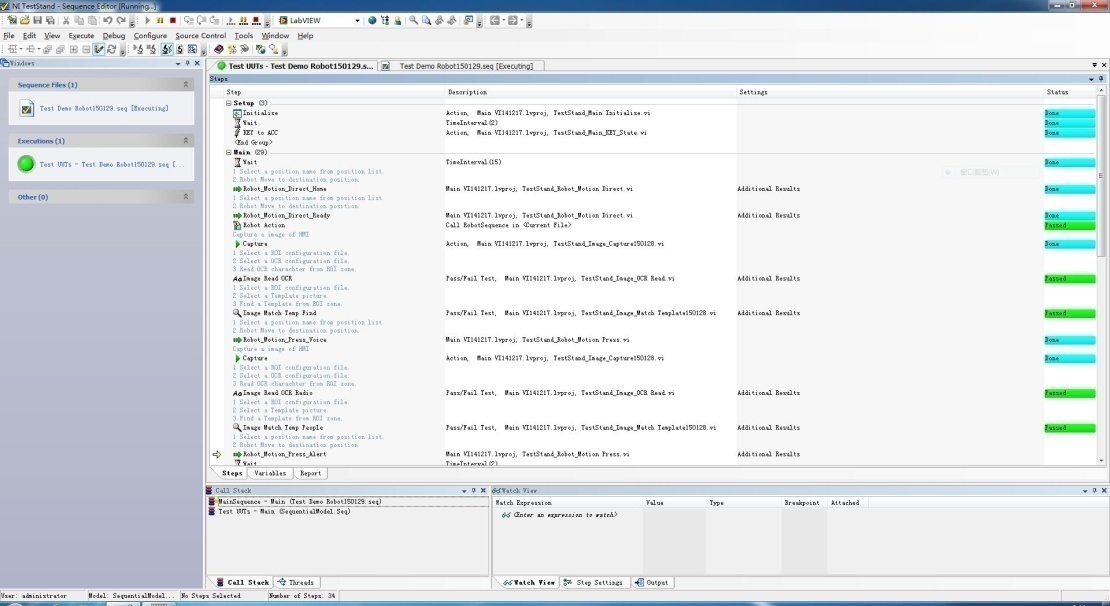
Task: Click the Undo arrow toolbar icon
Action: pyautogui.click(x=108, y=21)
